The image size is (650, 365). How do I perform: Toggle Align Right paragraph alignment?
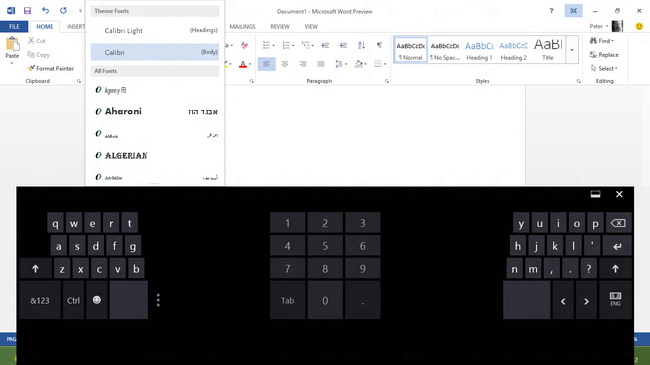[x=303, y=64]
